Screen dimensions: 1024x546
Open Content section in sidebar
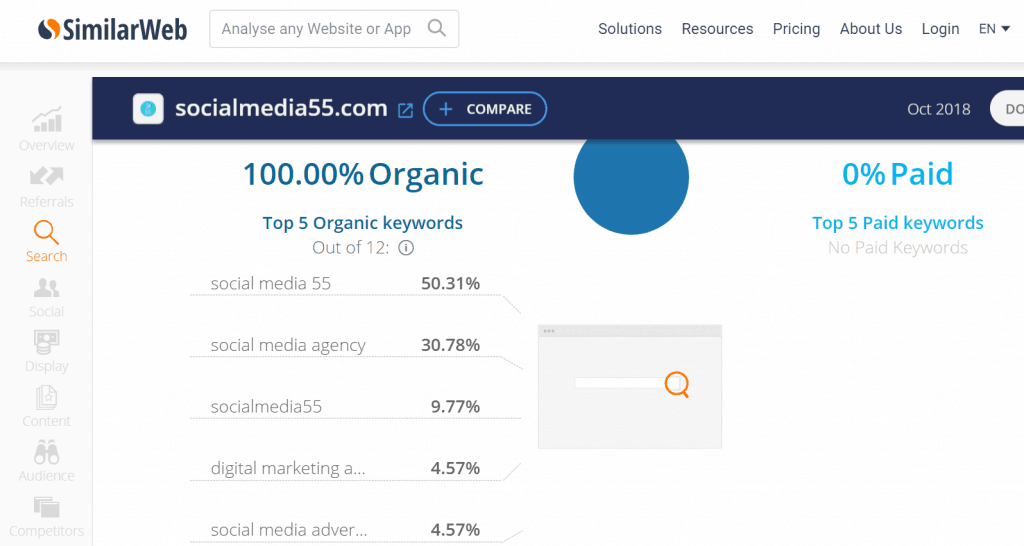46,406
